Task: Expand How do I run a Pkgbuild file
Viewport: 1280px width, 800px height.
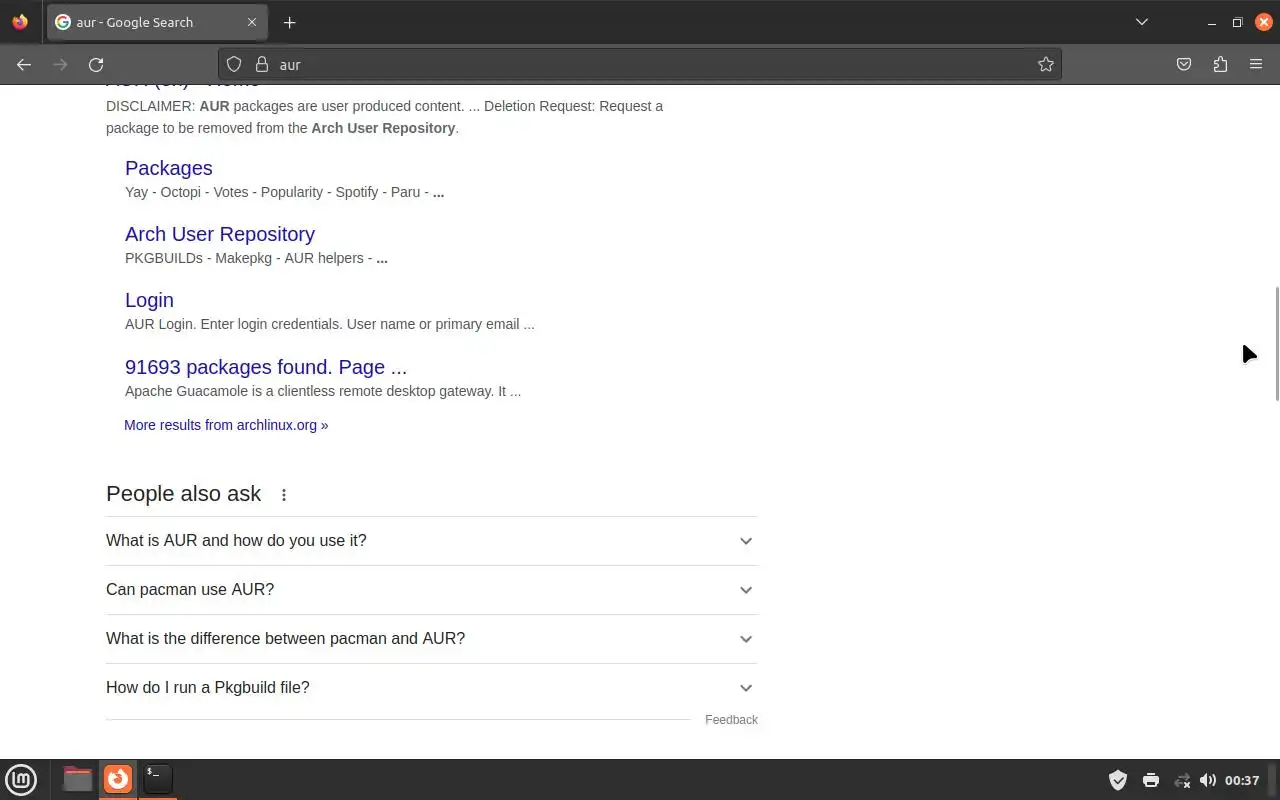Action: pyautogui.click(x=432, y=688)
